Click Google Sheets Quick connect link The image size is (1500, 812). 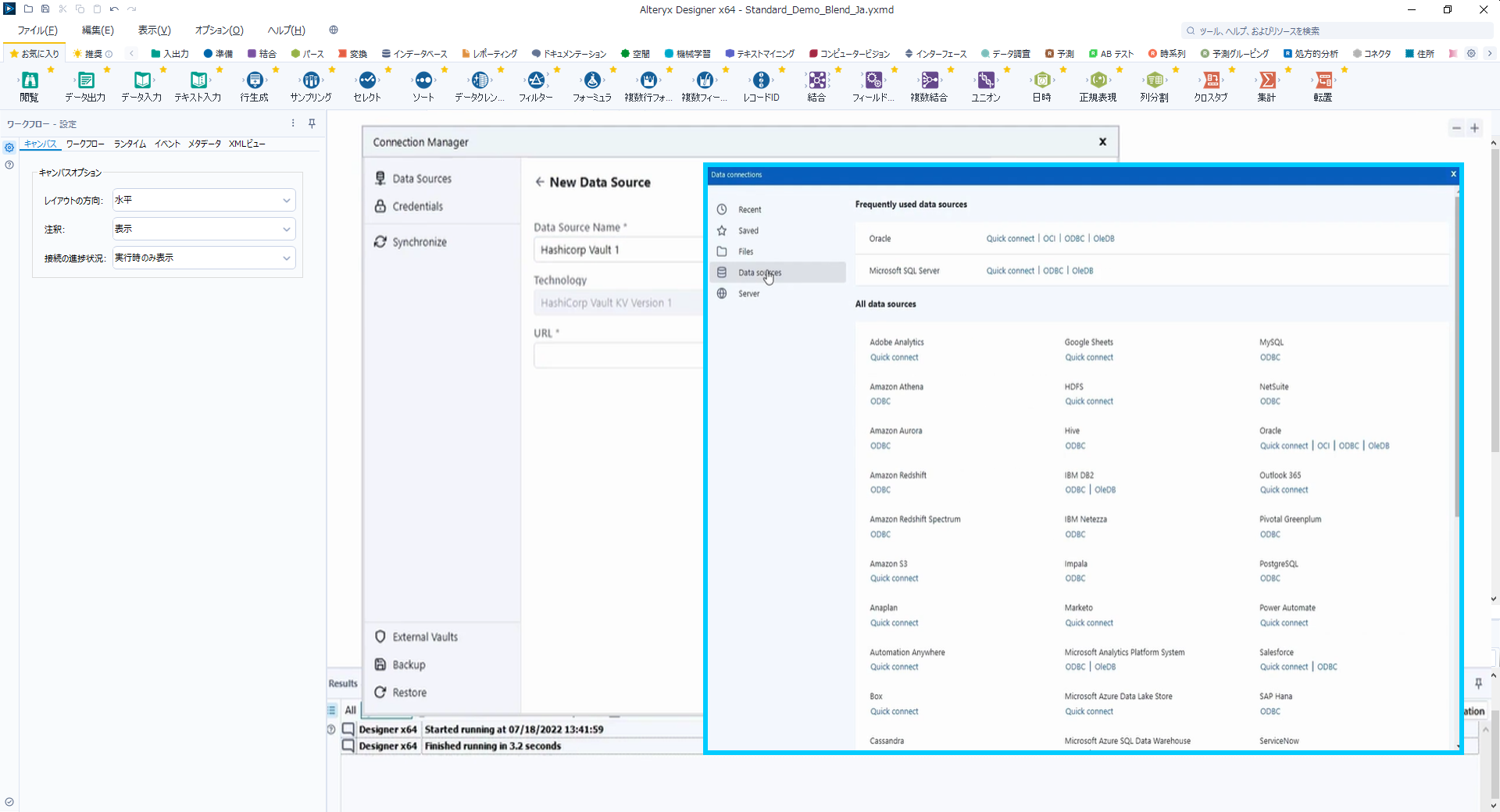tap(1089, 358)
